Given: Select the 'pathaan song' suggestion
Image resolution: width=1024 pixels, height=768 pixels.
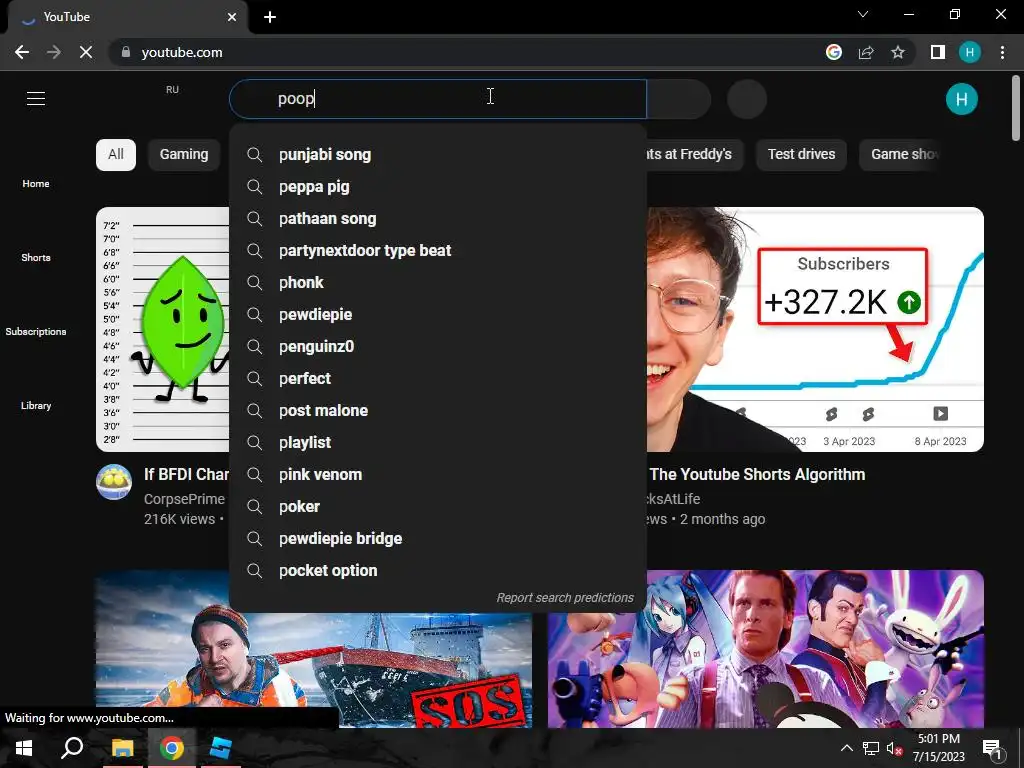Looking at the screenshot, I should coord(438,219).
